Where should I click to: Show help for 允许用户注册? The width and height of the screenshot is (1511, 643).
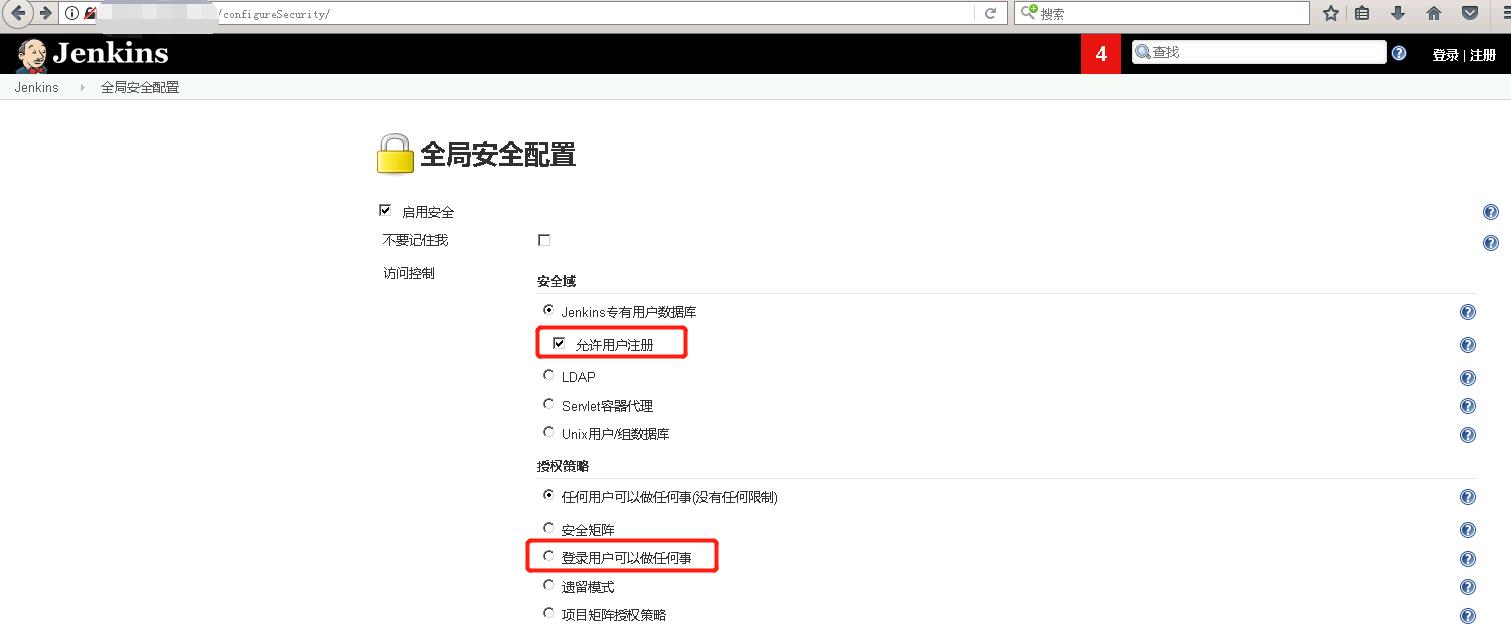tap(1468, 345)
